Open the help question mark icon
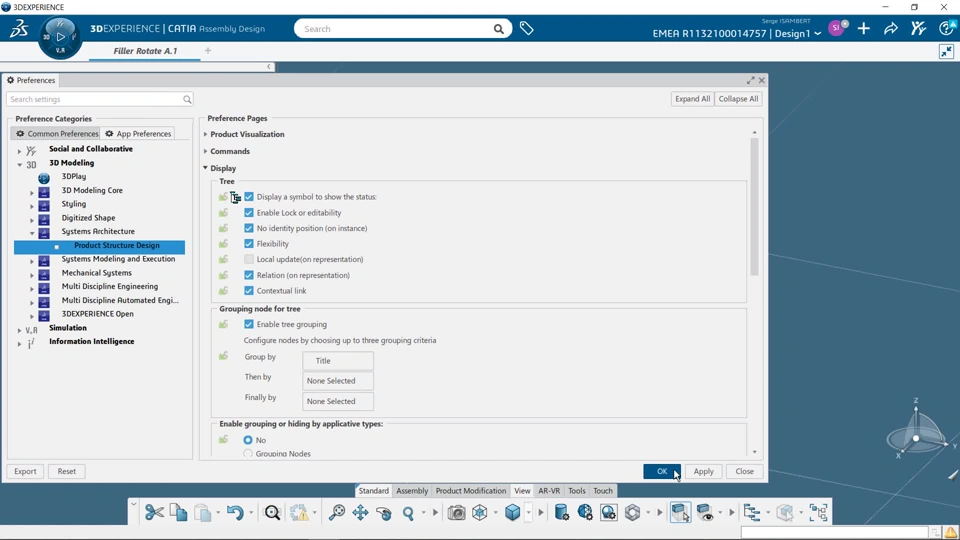 click(946, 28)
